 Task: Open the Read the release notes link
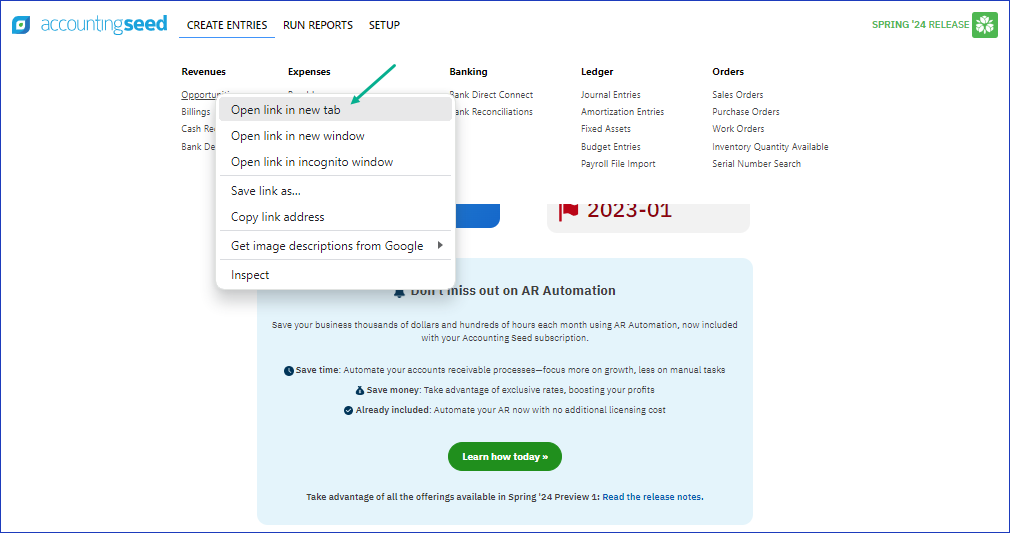coord(653,497)
